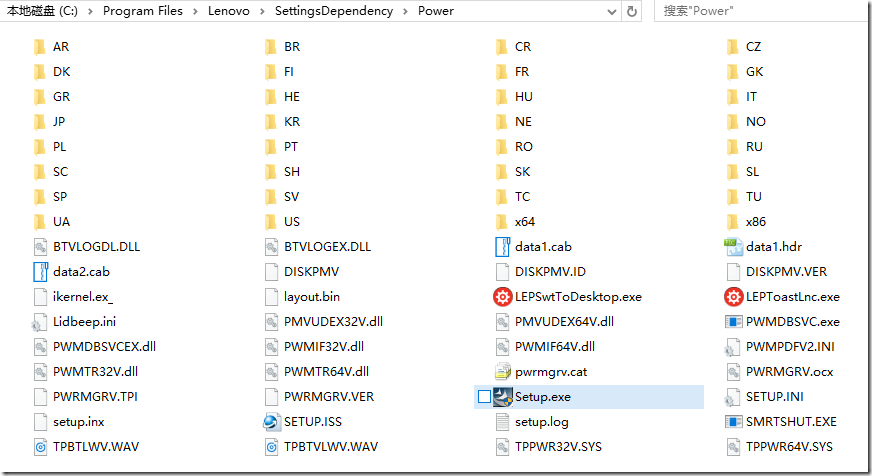872x476 pixels.
Task: Click the data1.cab archive icon
Action: 503,247
